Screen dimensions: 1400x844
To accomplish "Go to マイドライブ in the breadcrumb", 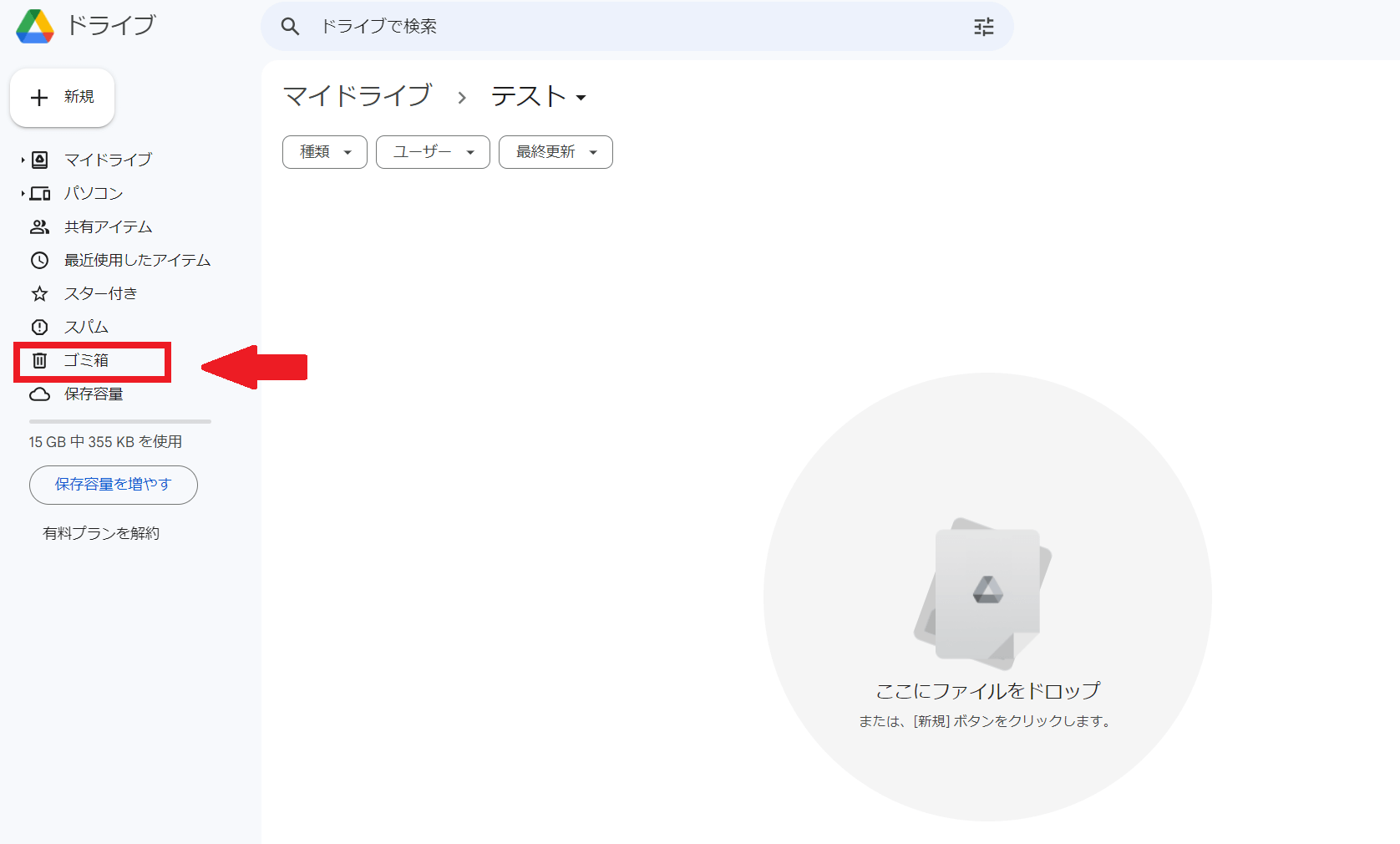I will tap(357, 96).
